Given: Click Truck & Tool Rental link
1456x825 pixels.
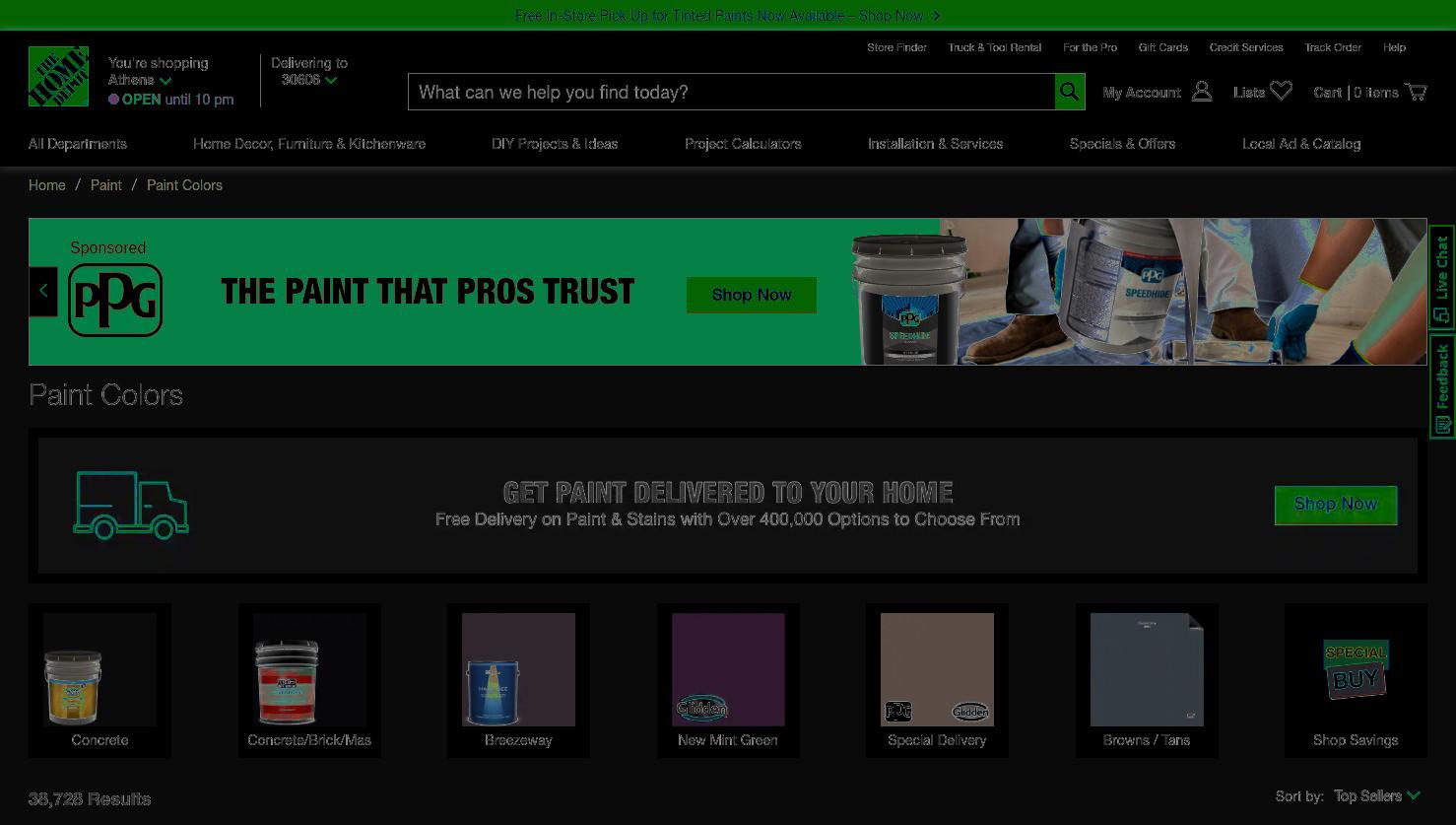Looking at the screenshot, I should (995, 47).
